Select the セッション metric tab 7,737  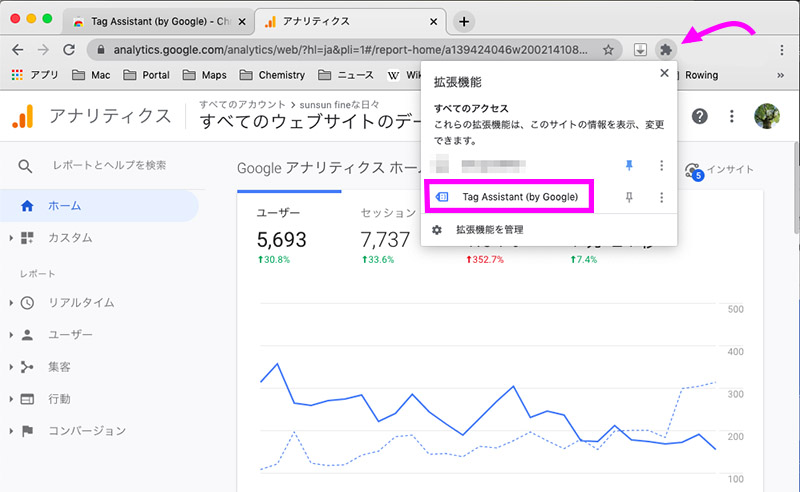click(x=385, y=235)
